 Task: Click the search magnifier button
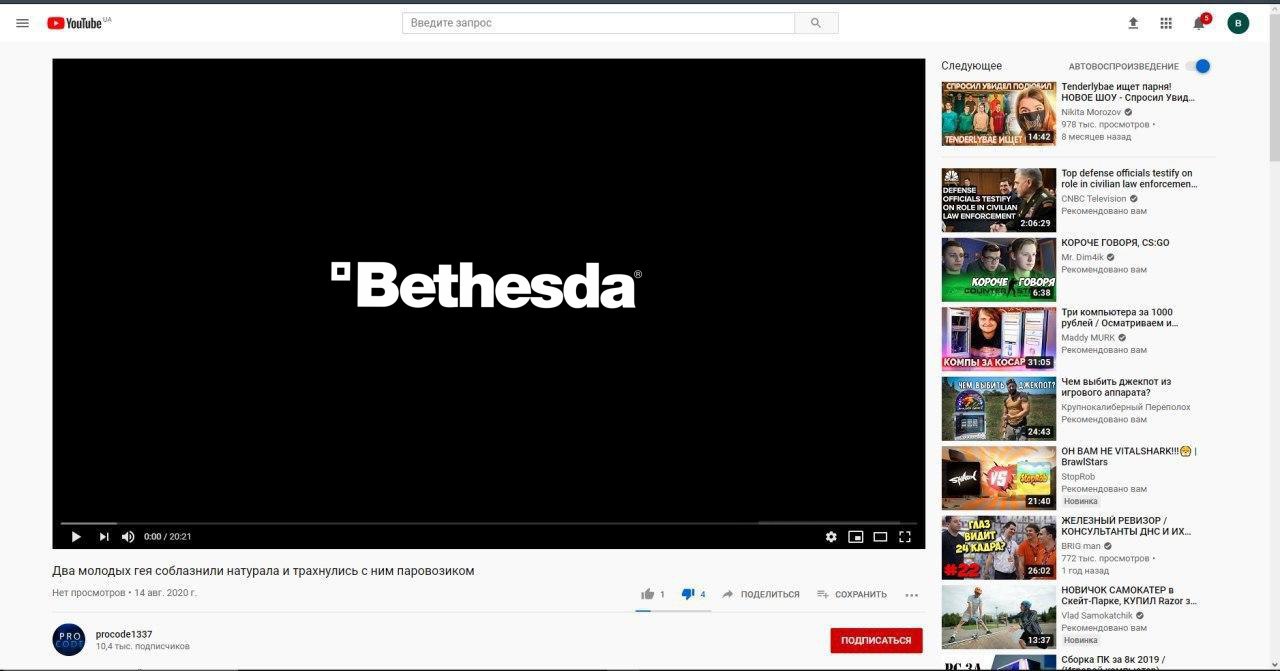coord(816,23)
